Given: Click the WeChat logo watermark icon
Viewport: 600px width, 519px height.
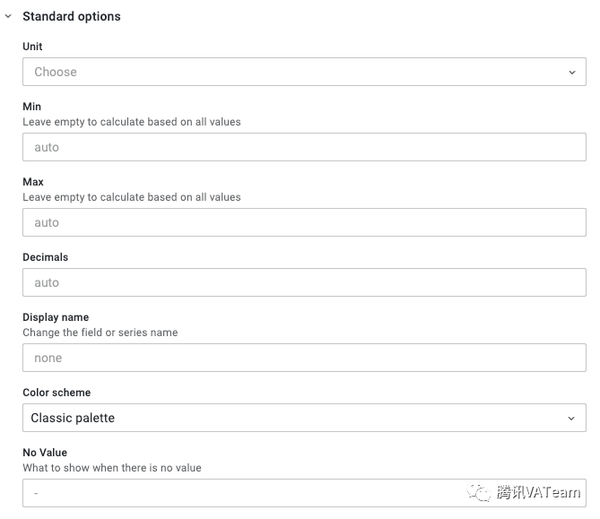Looking at the screenshot, I should 482,492.
